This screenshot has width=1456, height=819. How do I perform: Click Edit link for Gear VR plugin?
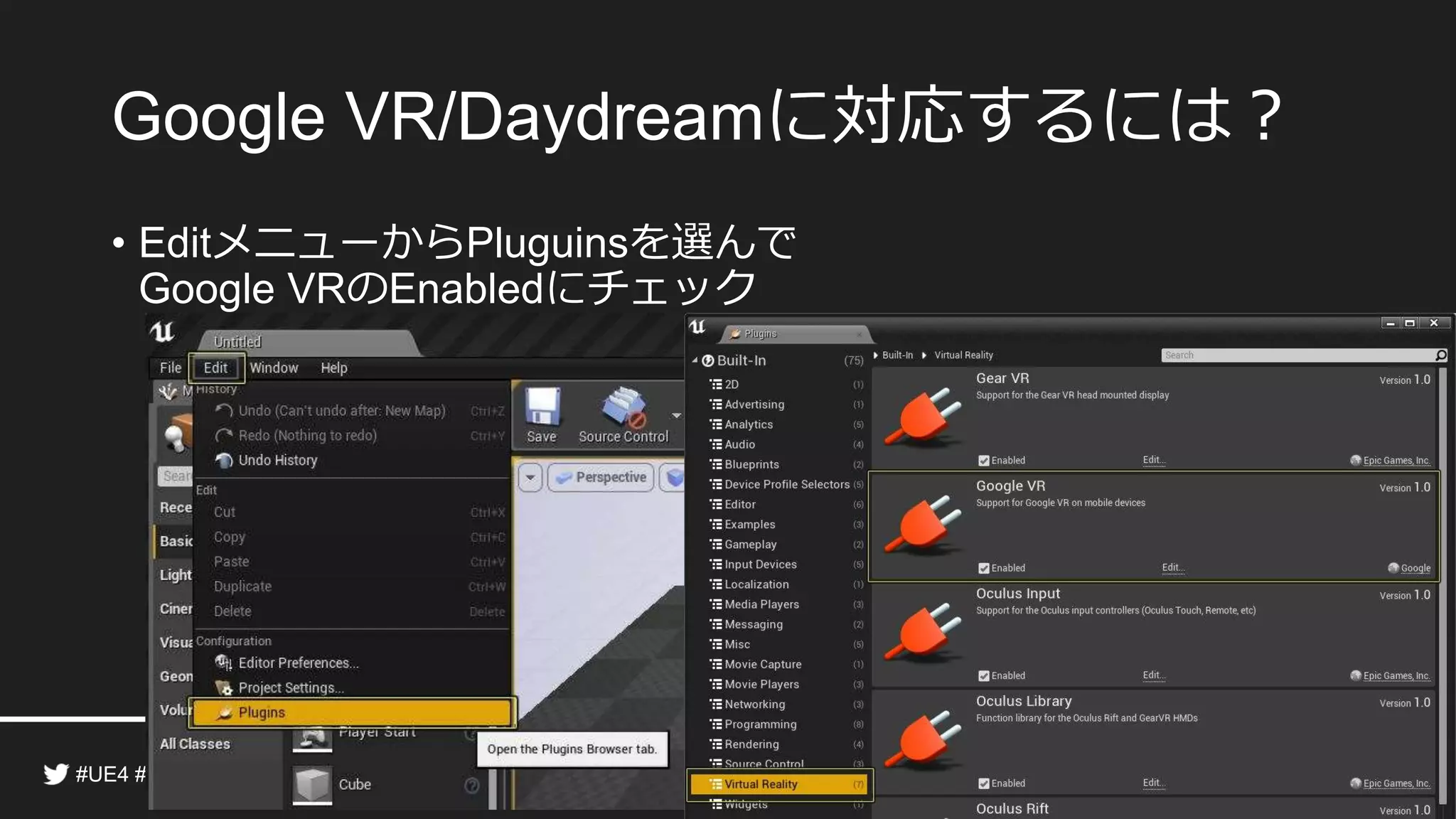(1154, 460)
